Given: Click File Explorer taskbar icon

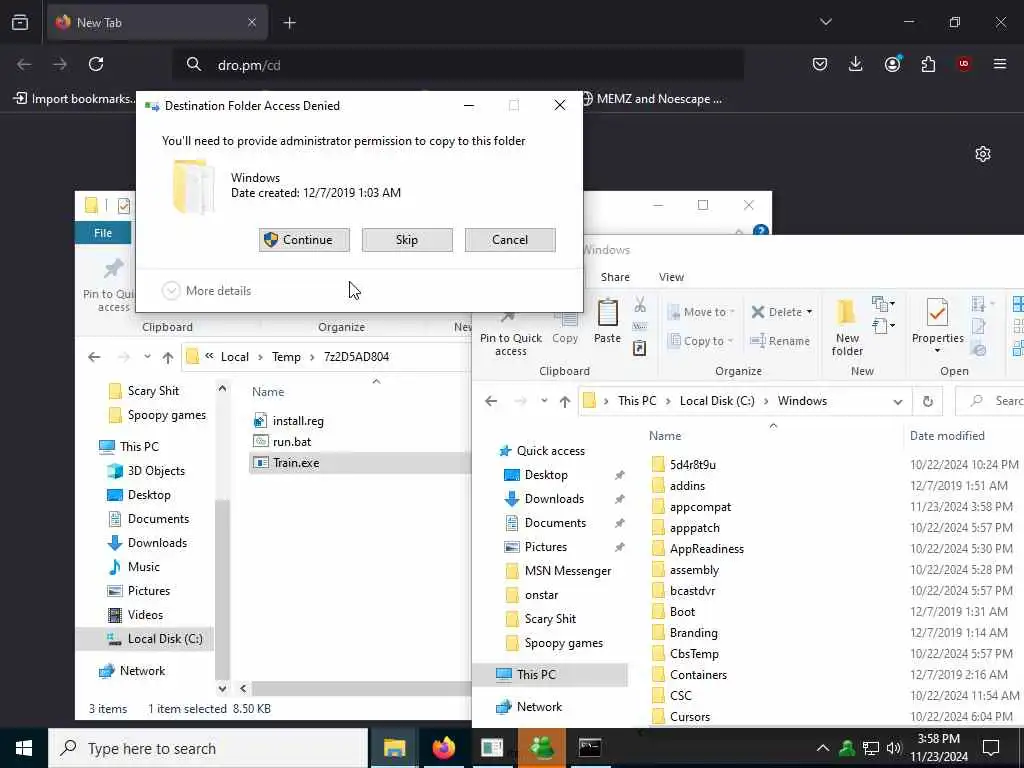Looking at the screenshot, I should click(394, 748).
